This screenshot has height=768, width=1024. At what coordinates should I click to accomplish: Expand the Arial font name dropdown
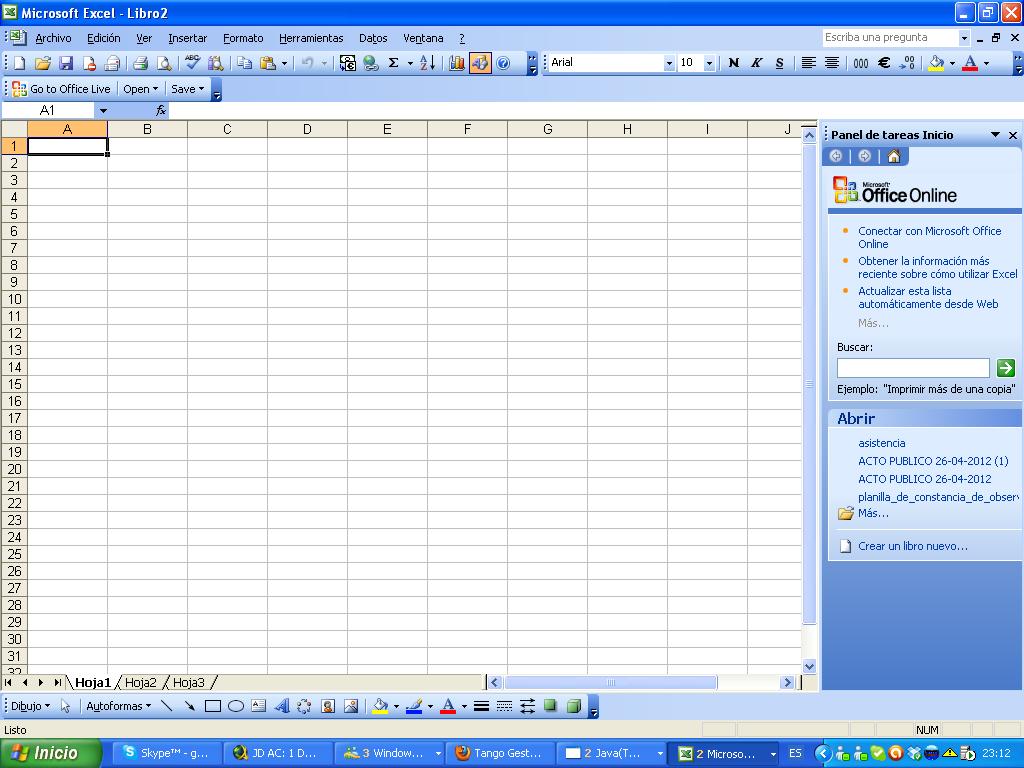pos(669,63)
